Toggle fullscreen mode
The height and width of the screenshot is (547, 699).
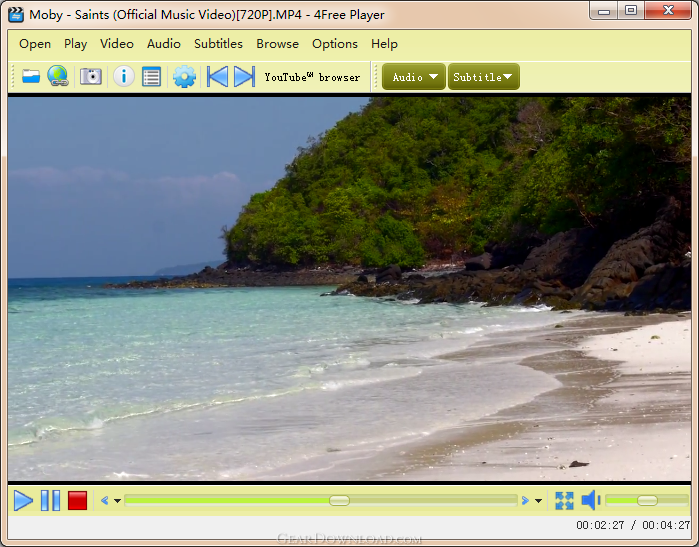point(564,501)
